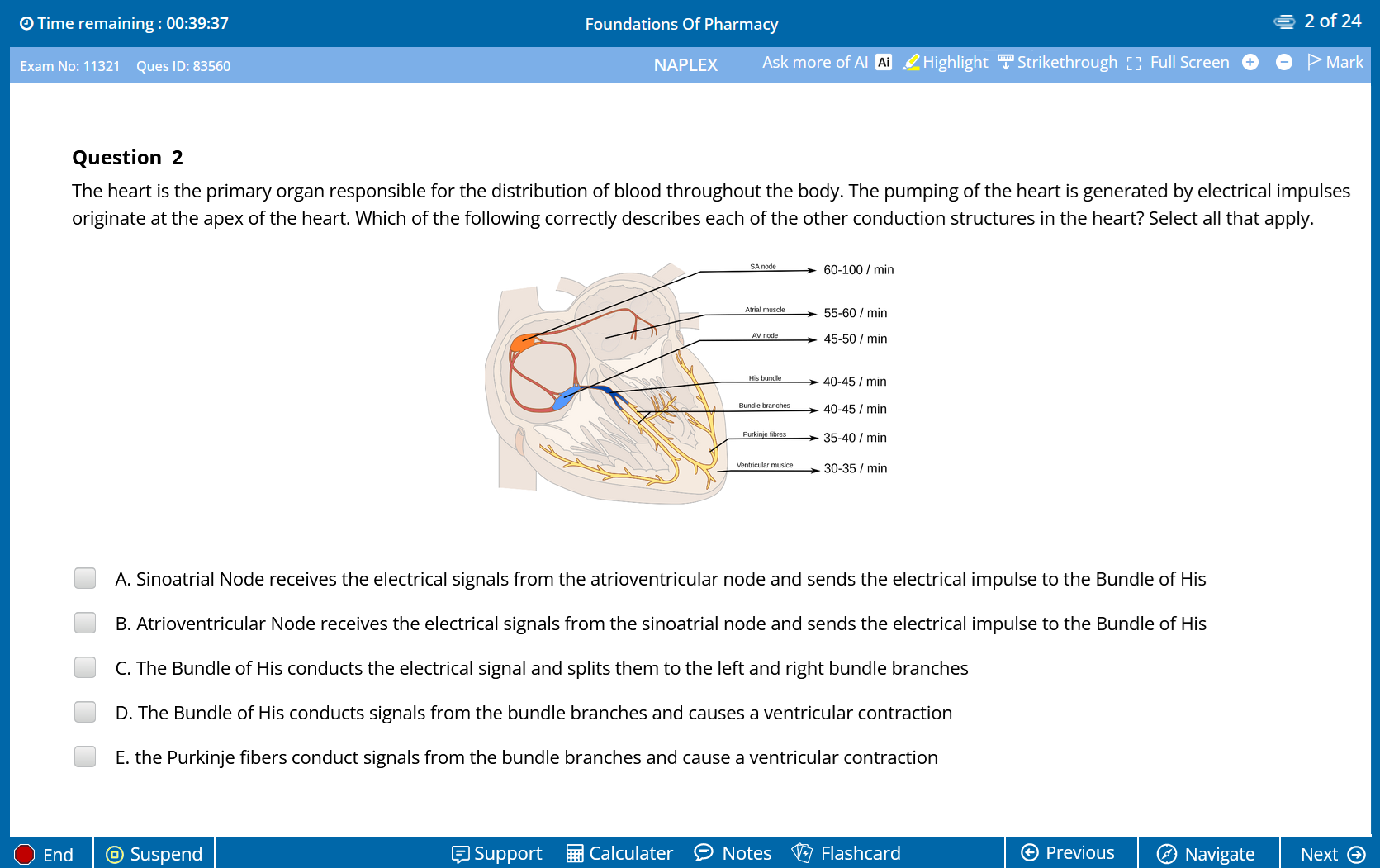The image size is (1380, 868).
Task: Open the question list stack icon
Action: (x=1284, y=21)
